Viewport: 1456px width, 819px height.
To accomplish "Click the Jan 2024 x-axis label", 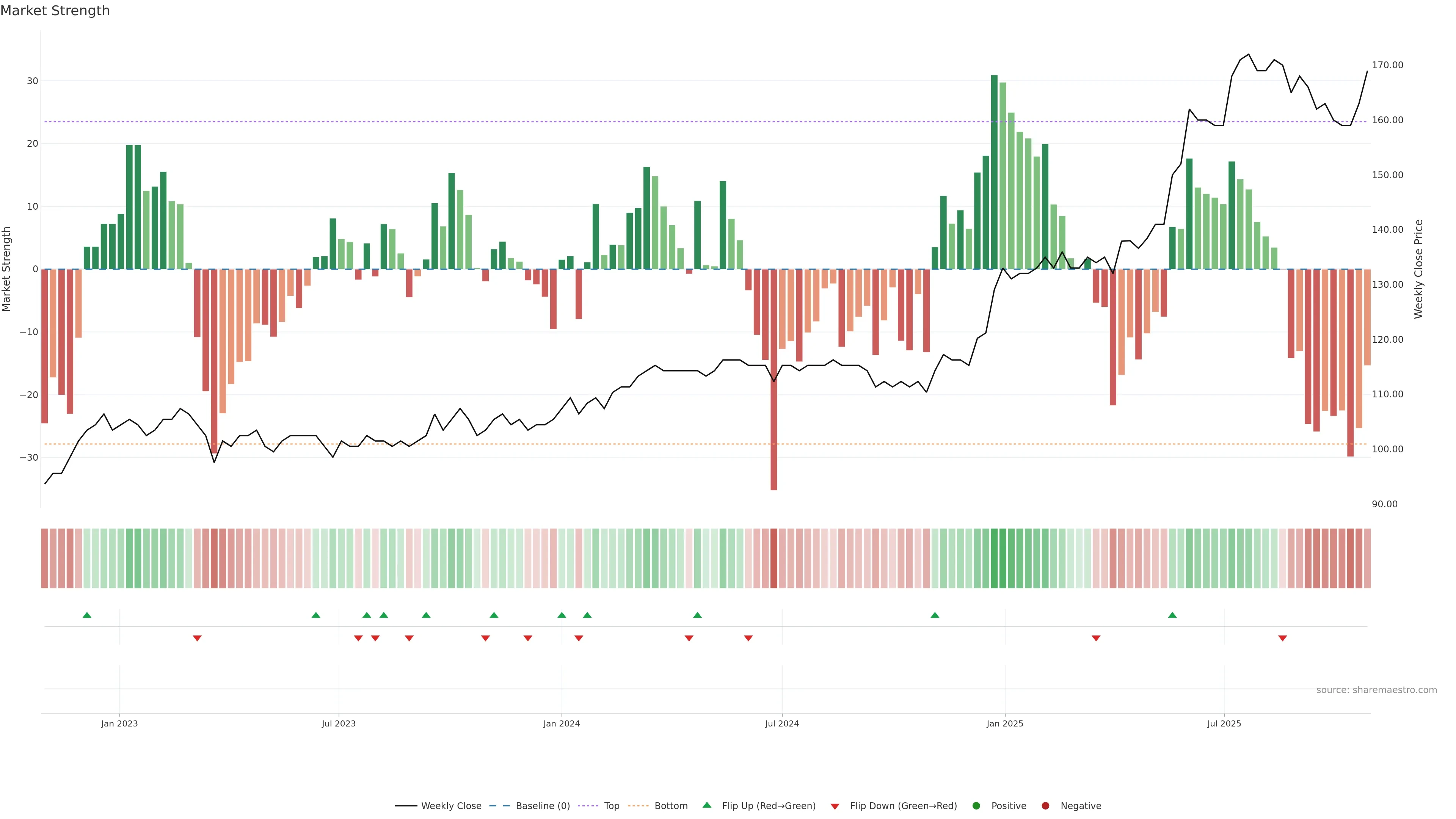I will [x=561, y=723].
